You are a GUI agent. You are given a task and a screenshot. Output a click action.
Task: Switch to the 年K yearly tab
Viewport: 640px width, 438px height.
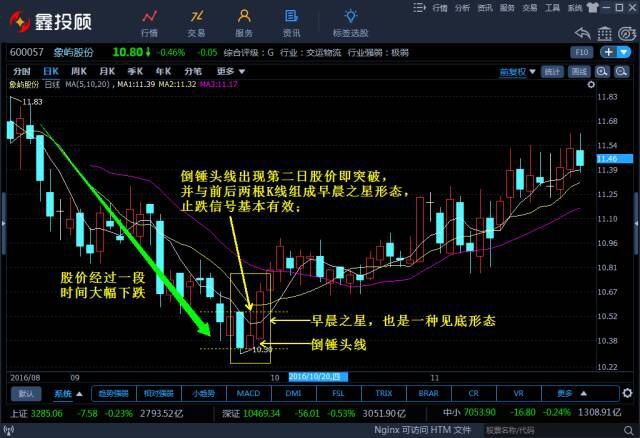point(163,71)
